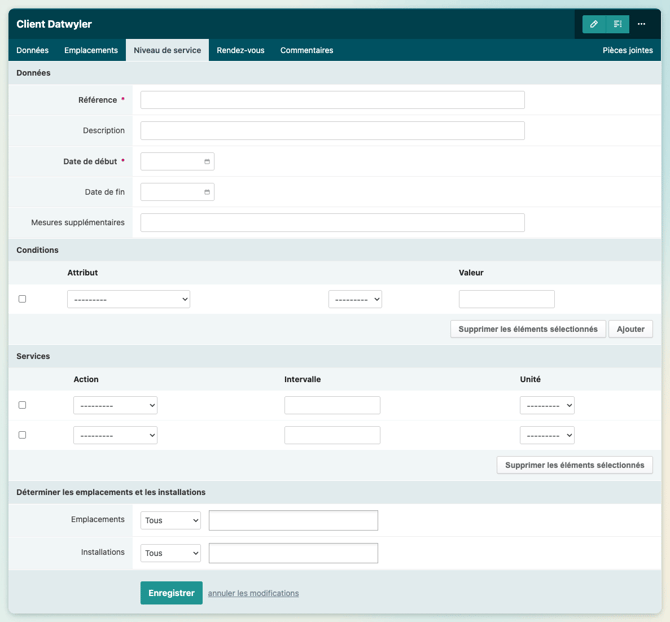The height and width of the screenshot is (622, 670).
Task: Click the Installations text field
Action: coord(293,553)
